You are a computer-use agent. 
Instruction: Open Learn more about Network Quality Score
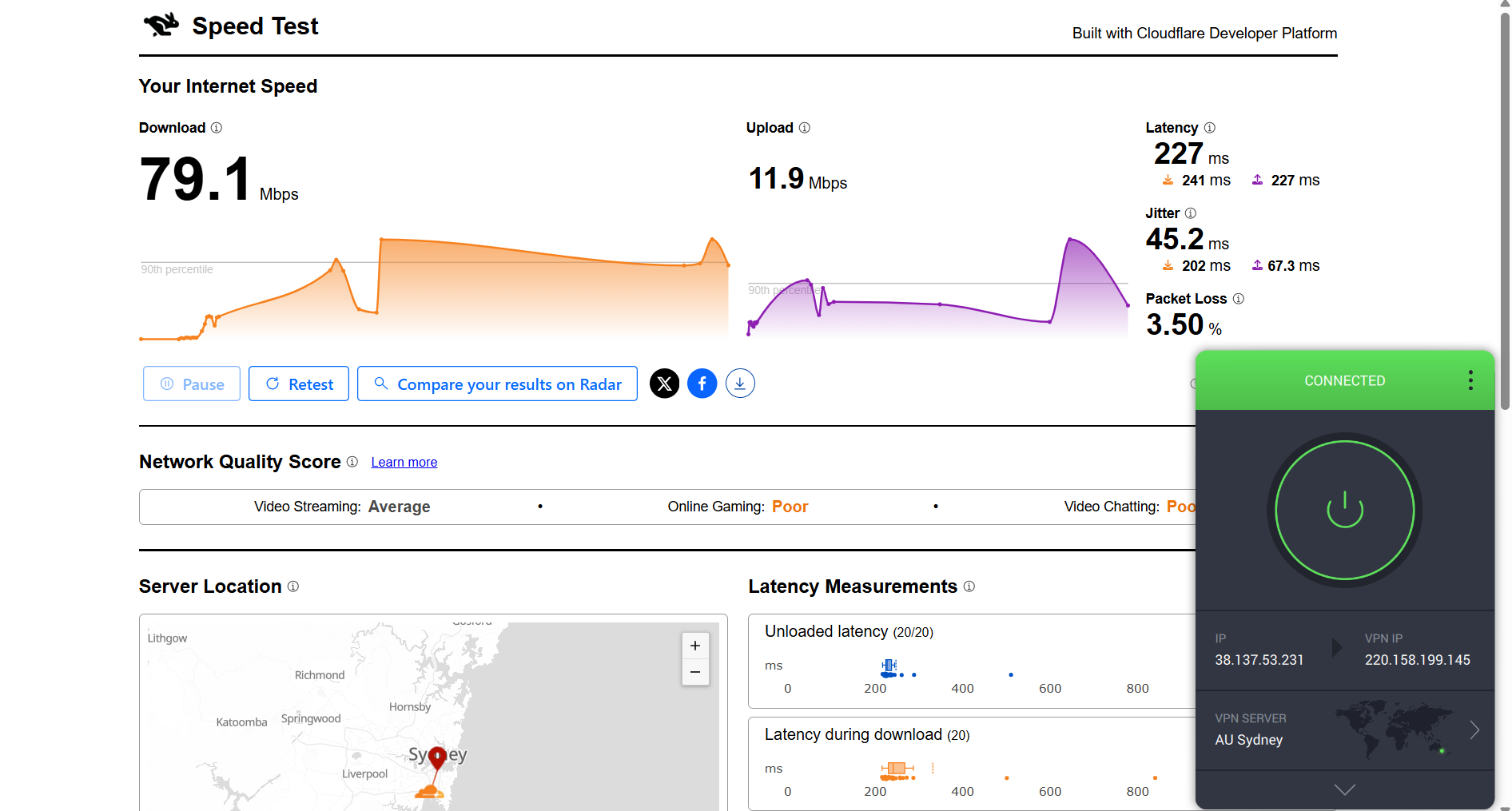(404, 462)
